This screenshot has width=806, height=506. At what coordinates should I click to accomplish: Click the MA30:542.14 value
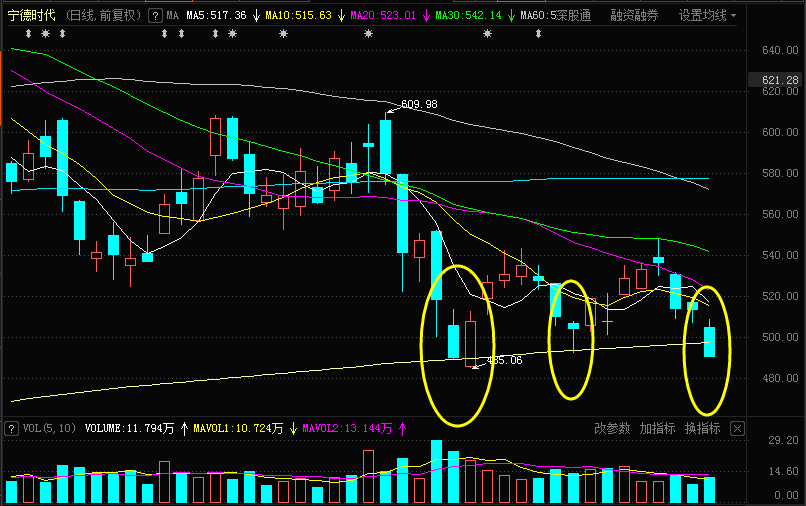coord(468,15)
